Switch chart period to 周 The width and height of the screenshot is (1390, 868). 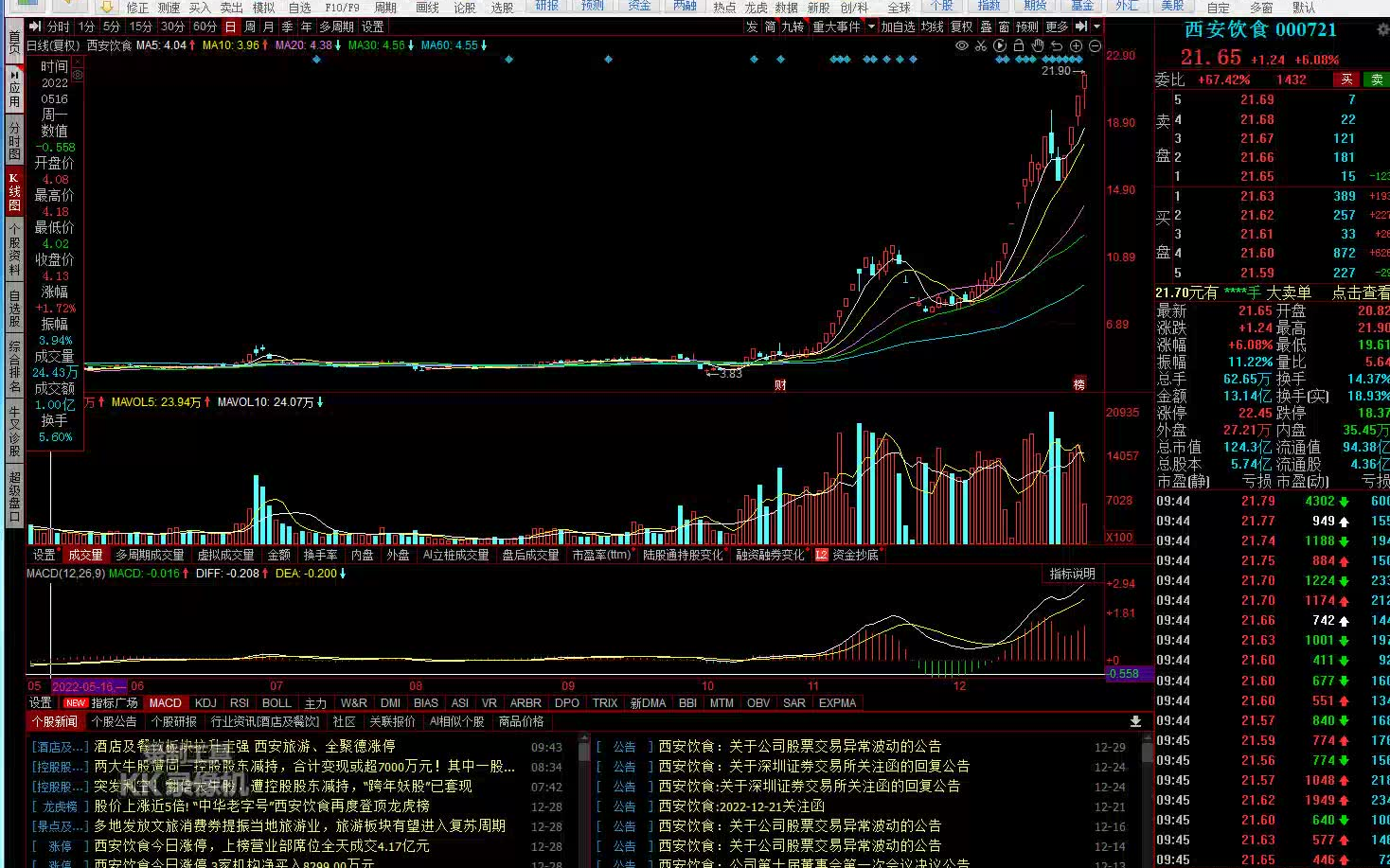(250, 27)
